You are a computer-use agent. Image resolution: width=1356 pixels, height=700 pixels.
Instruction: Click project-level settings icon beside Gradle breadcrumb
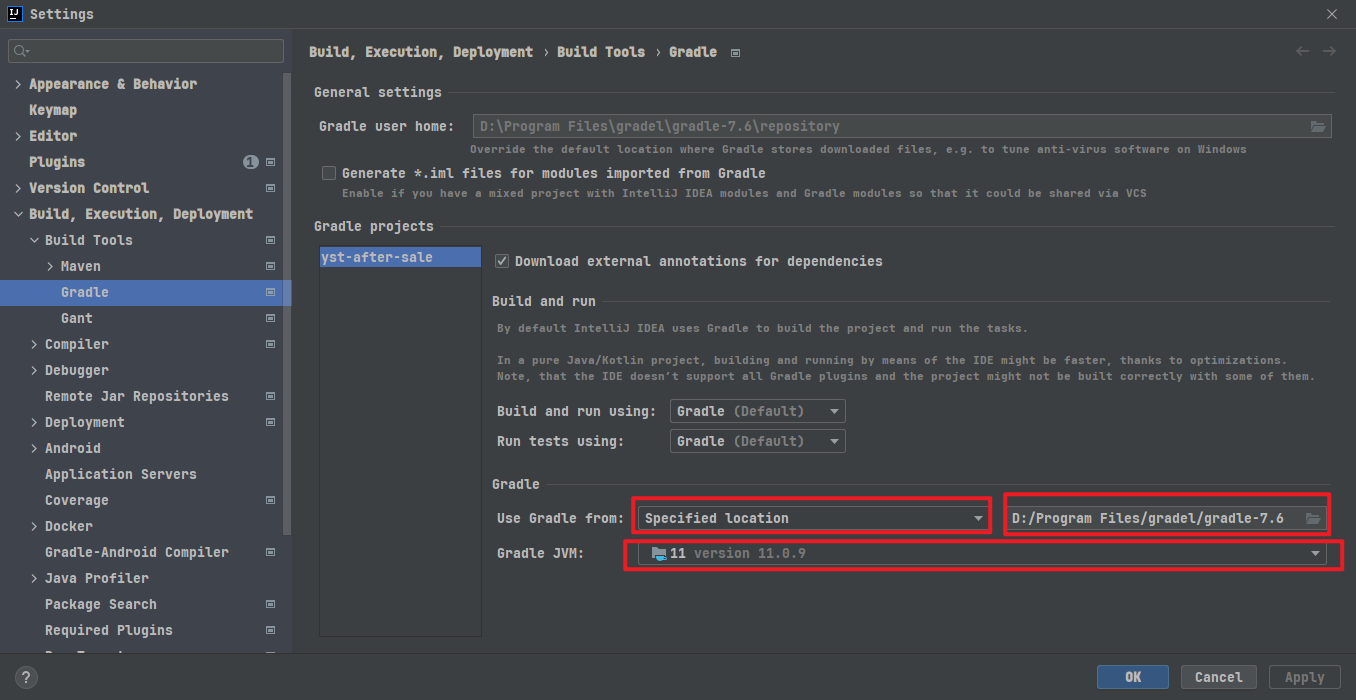pyautogui.click(x=736, y=52)
